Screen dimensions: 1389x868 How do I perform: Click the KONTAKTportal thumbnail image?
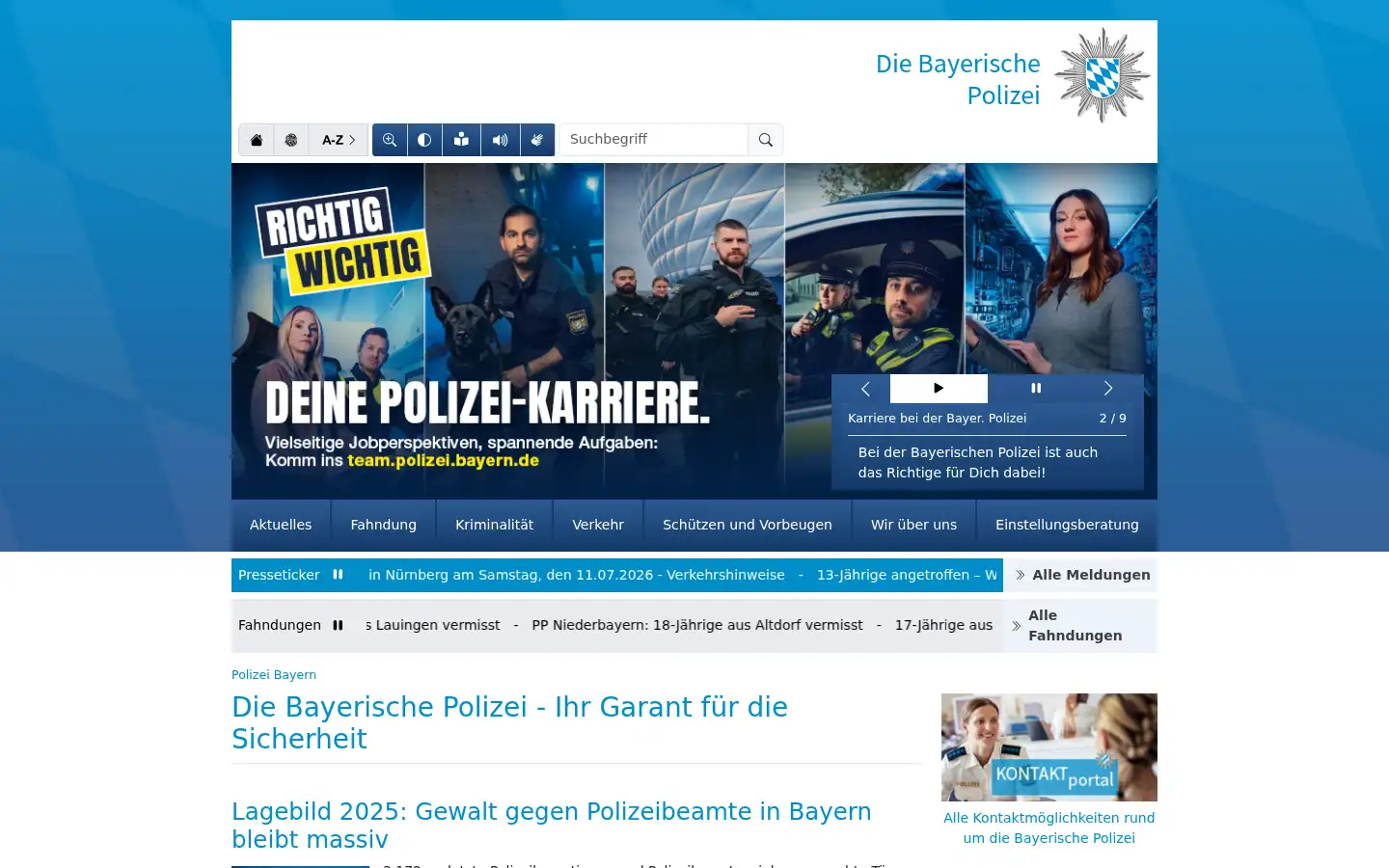[1049, 747]
